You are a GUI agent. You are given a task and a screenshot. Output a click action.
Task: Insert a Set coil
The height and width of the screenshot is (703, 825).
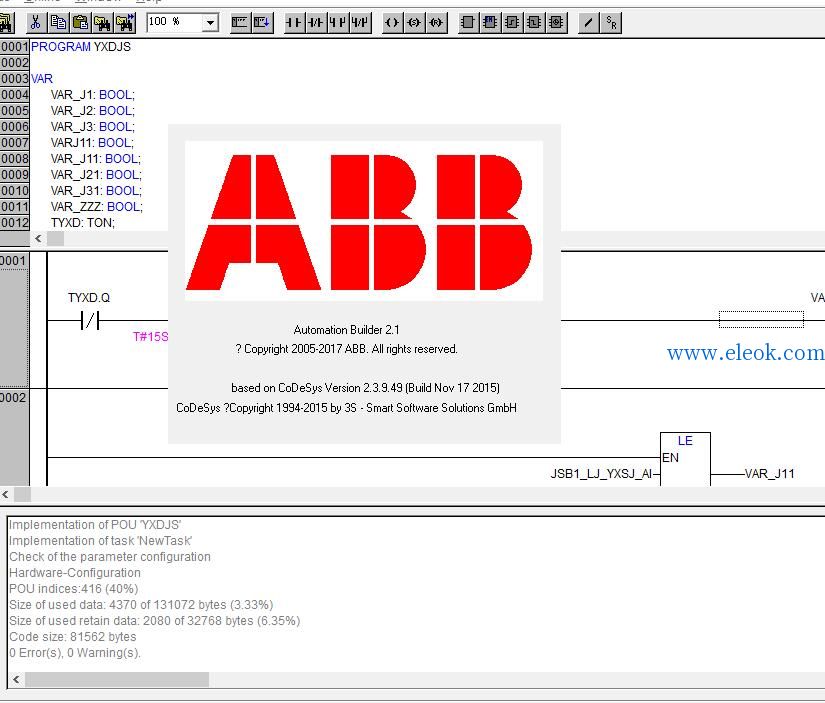(414, 22)
